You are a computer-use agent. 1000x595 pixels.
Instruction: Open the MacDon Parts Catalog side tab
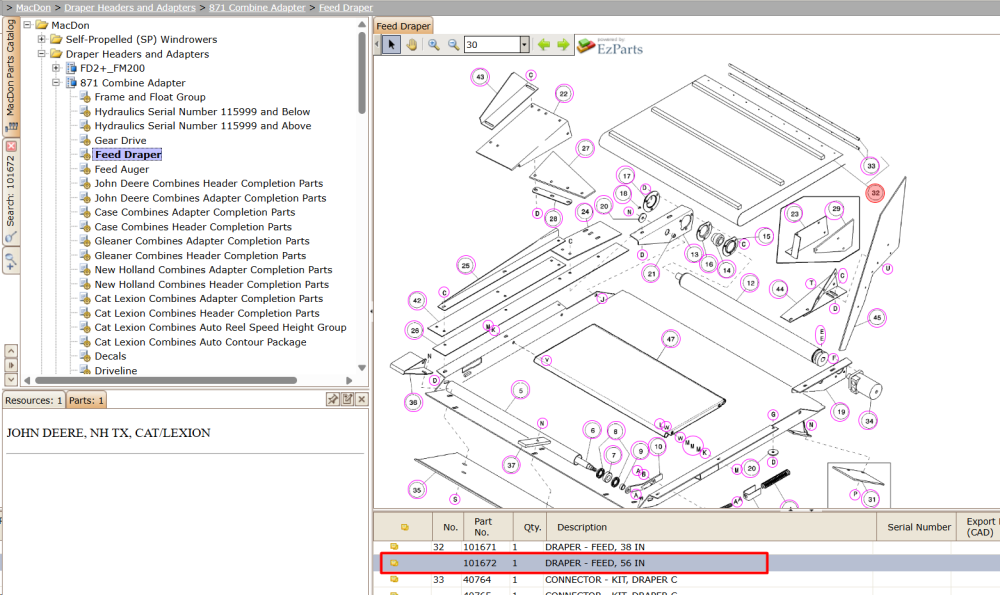11,75
